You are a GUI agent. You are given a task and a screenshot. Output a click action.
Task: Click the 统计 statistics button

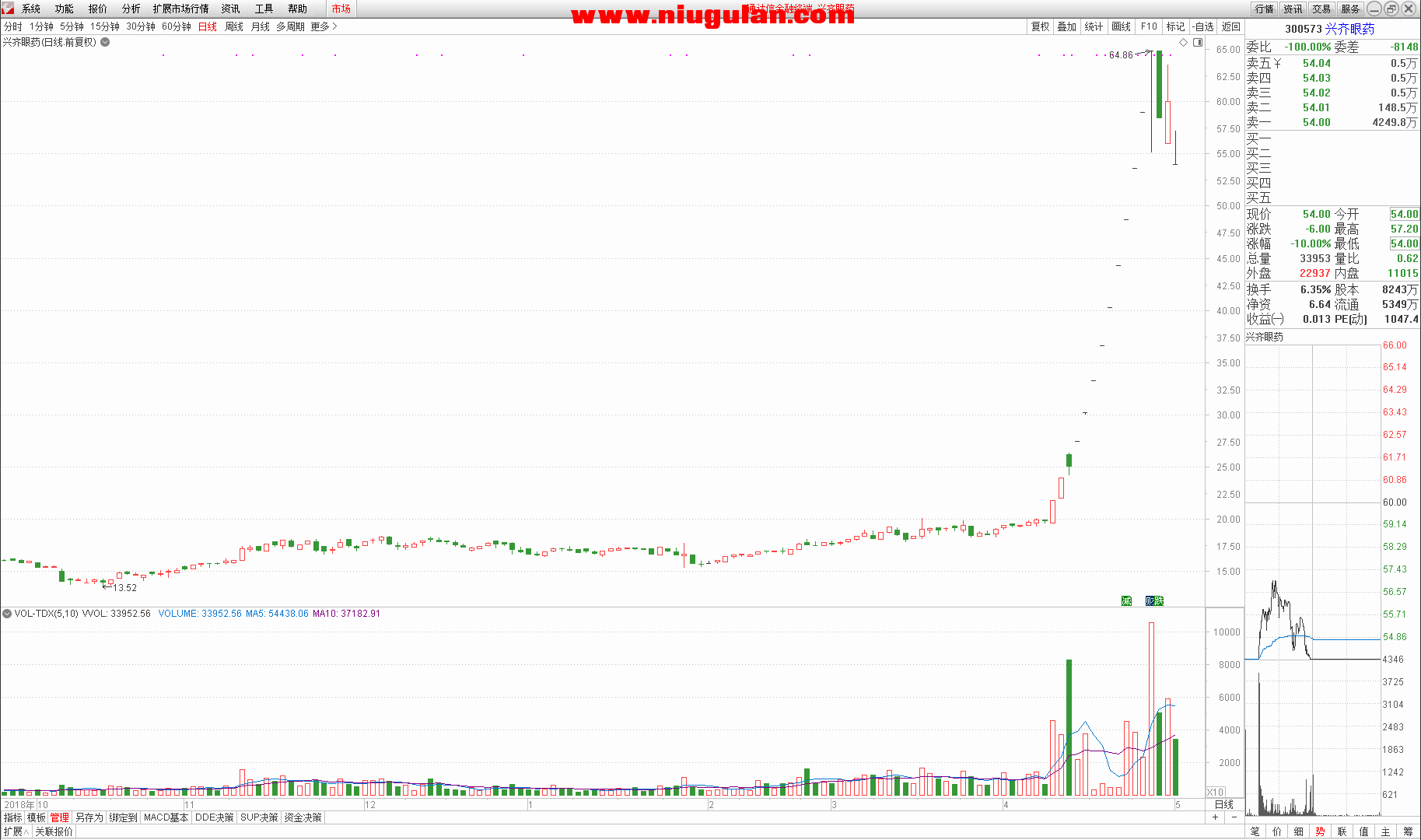point(1094,26)
